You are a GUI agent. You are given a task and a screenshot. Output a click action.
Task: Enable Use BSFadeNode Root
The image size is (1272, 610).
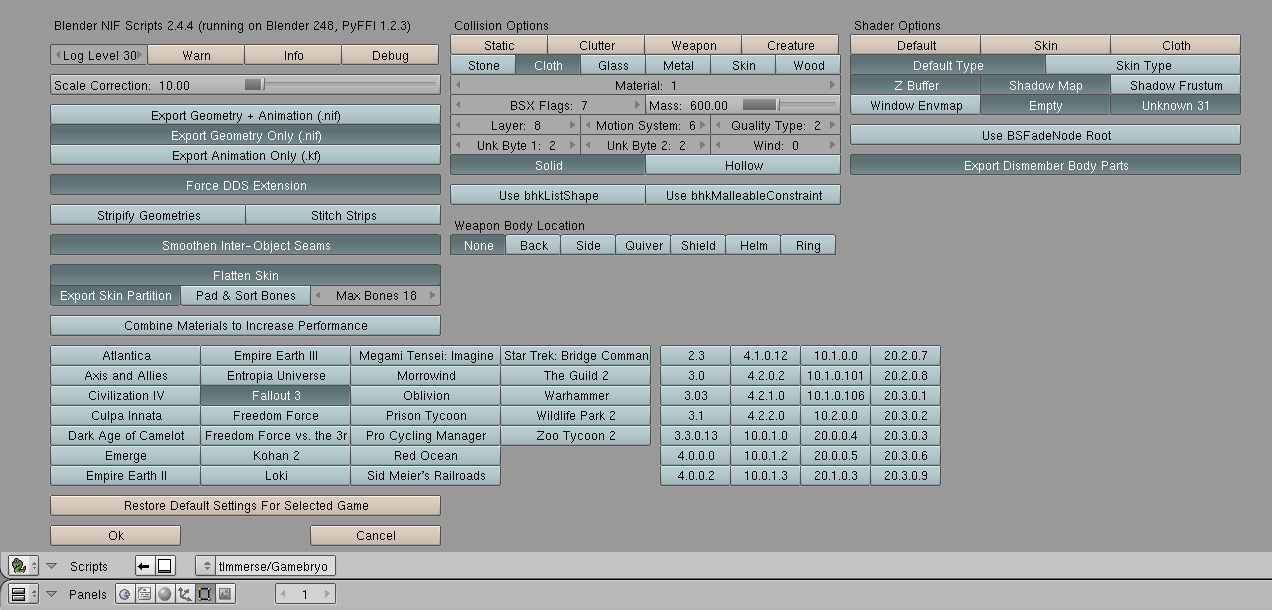click(1045, 135)
